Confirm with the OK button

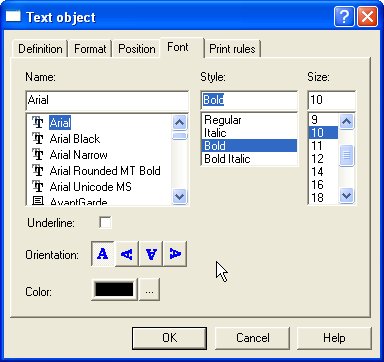pos(169,338)
